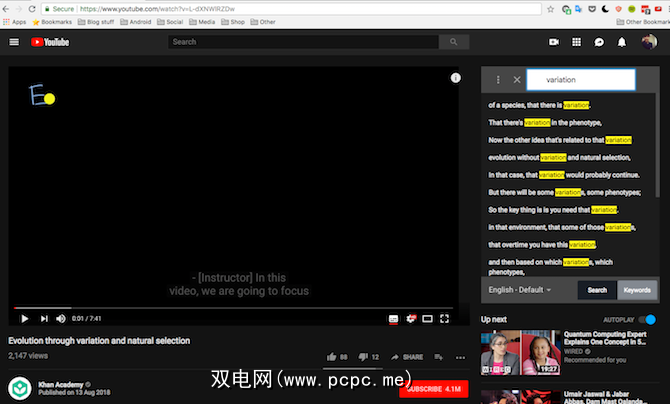Bookmark this page with star icon

(550, 9)
